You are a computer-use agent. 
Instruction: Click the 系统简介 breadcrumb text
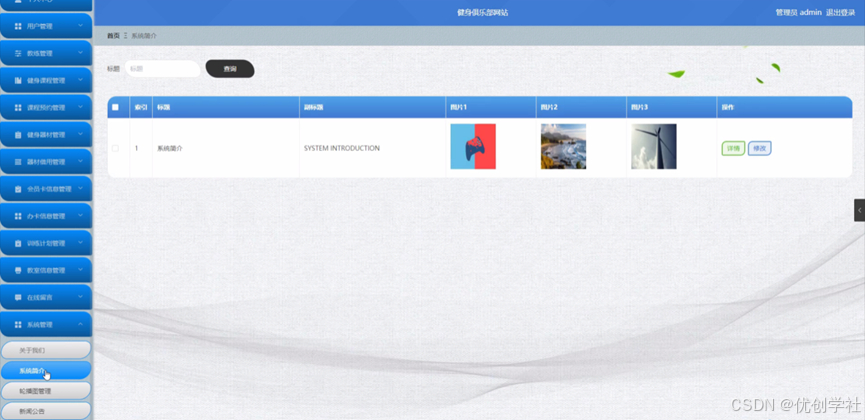tap(144, 35)
